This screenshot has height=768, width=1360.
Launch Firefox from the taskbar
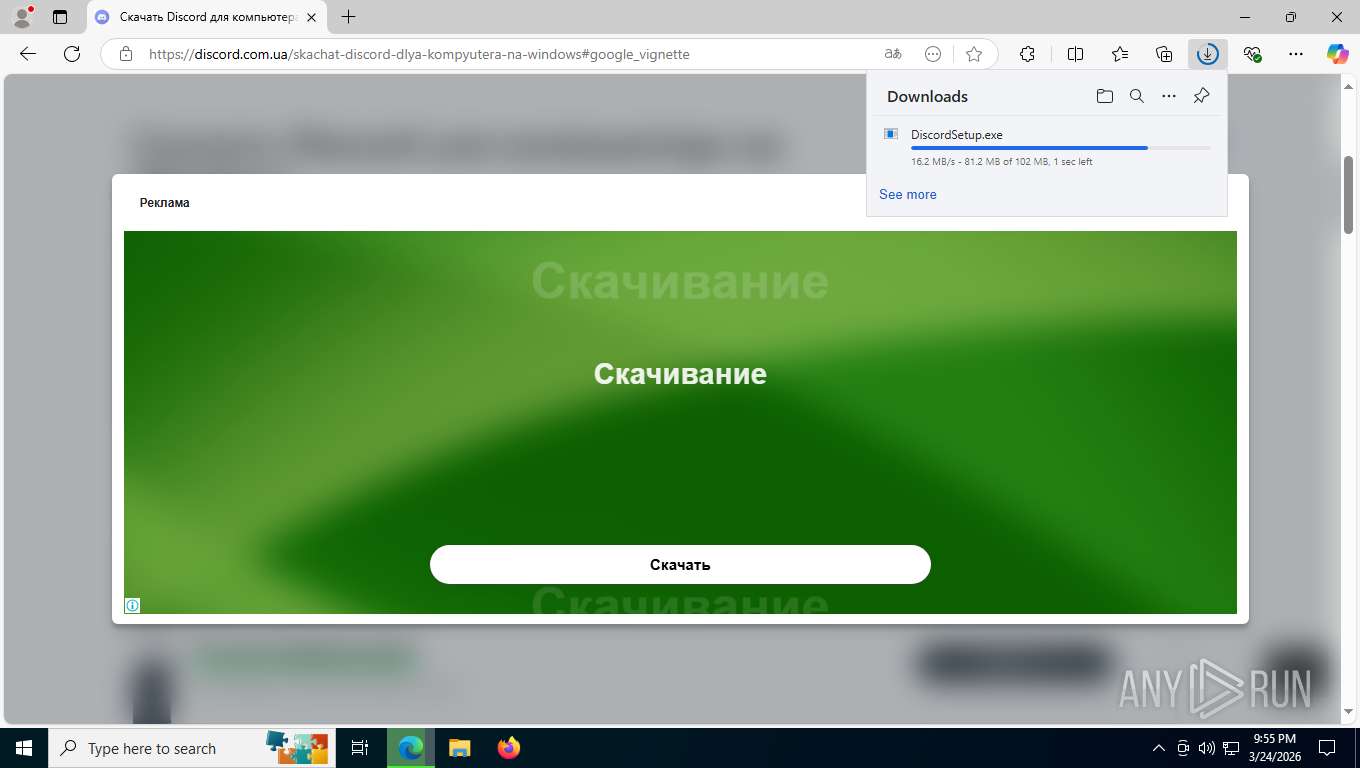[509, 748]
